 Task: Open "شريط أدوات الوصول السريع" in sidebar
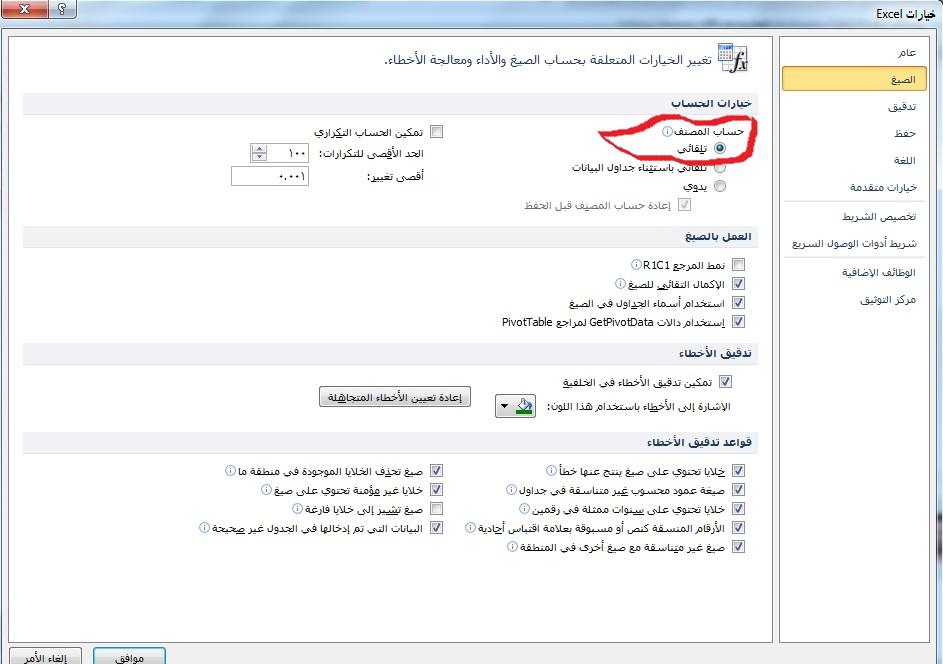854,244
